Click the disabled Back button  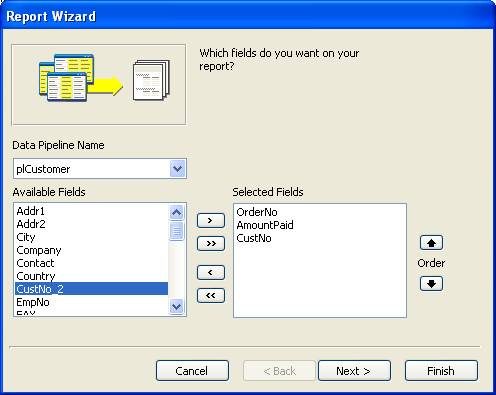click(x=279, y=371)
